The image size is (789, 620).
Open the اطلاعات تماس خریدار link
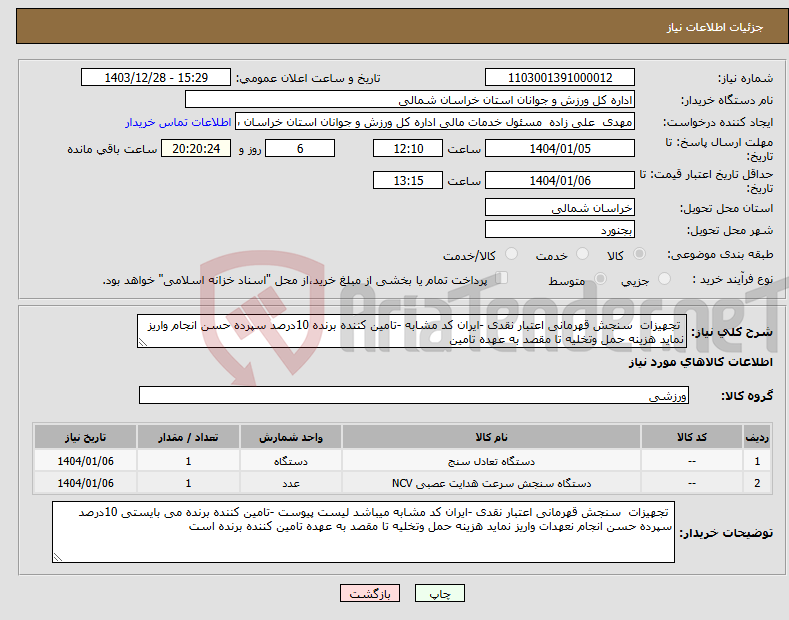[178, 122]
